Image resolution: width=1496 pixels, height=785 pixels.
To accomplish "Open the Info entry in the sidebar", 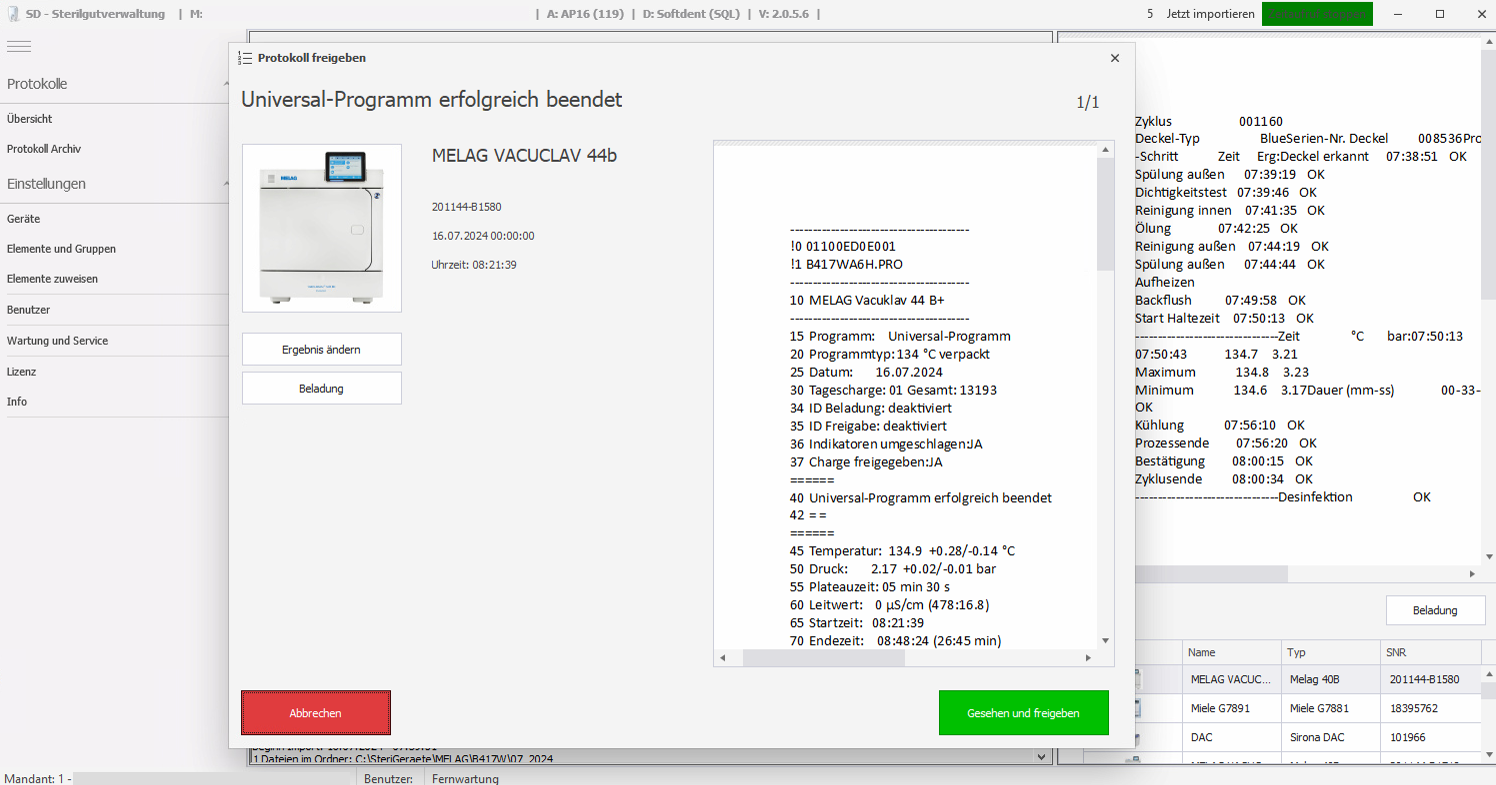I will pos(17,401).
